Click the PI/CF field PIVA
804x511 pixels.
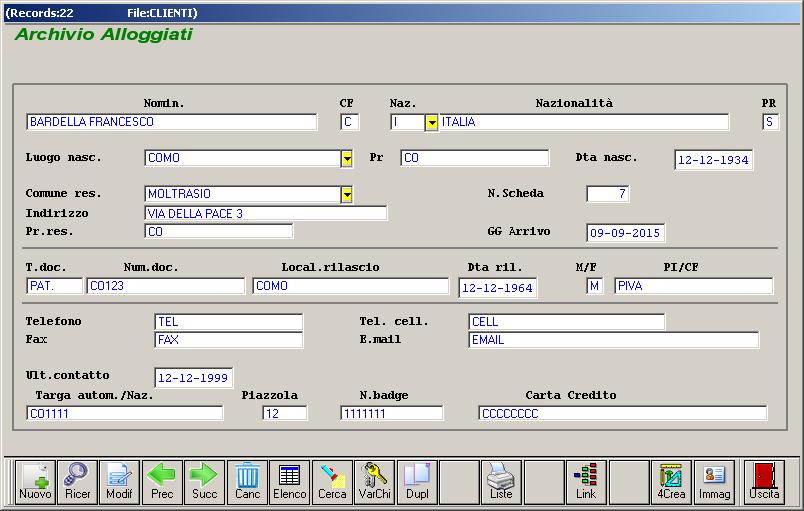pyautogui.click(x=693, y=285)
